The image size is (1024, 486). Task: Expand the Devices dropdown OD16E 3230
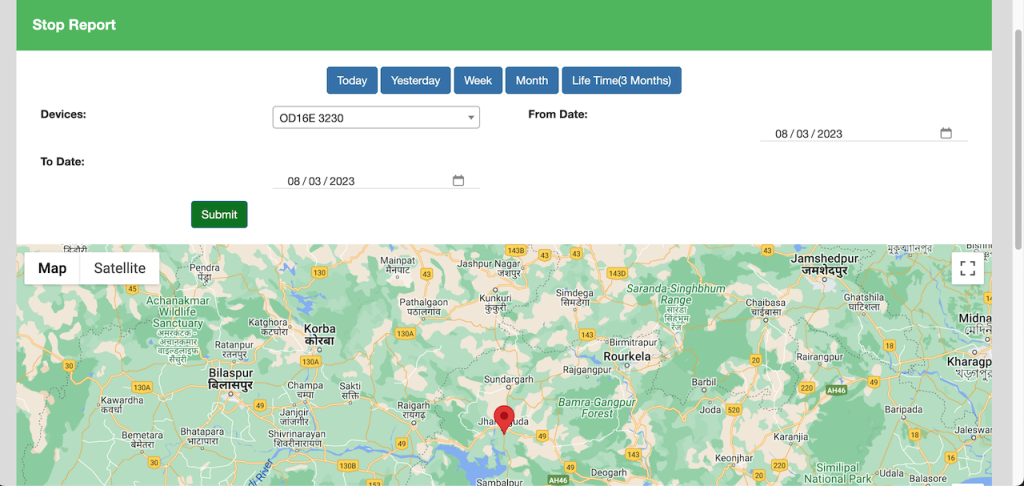(375, 118)
